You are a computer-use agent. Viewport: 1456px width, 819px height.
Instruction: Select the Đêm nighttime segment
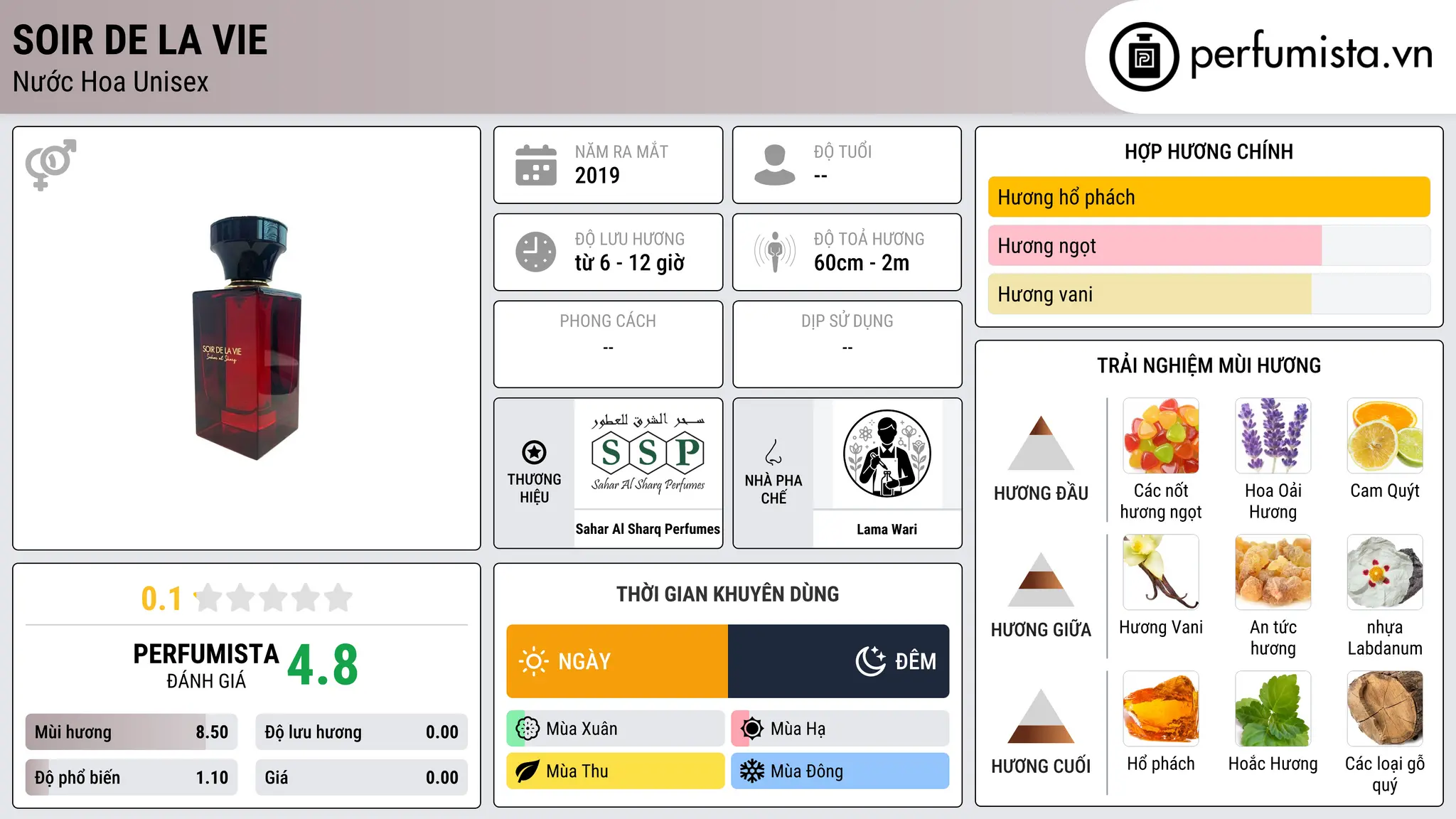(x=838, y=661)
